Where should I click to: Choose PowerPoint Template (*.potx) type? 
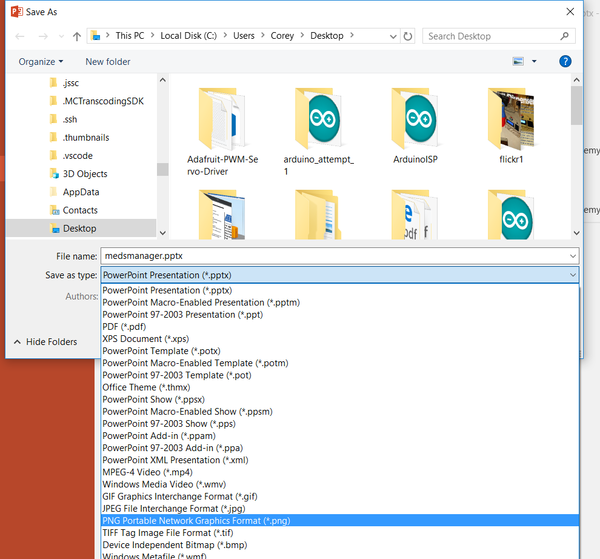(340, 351)
